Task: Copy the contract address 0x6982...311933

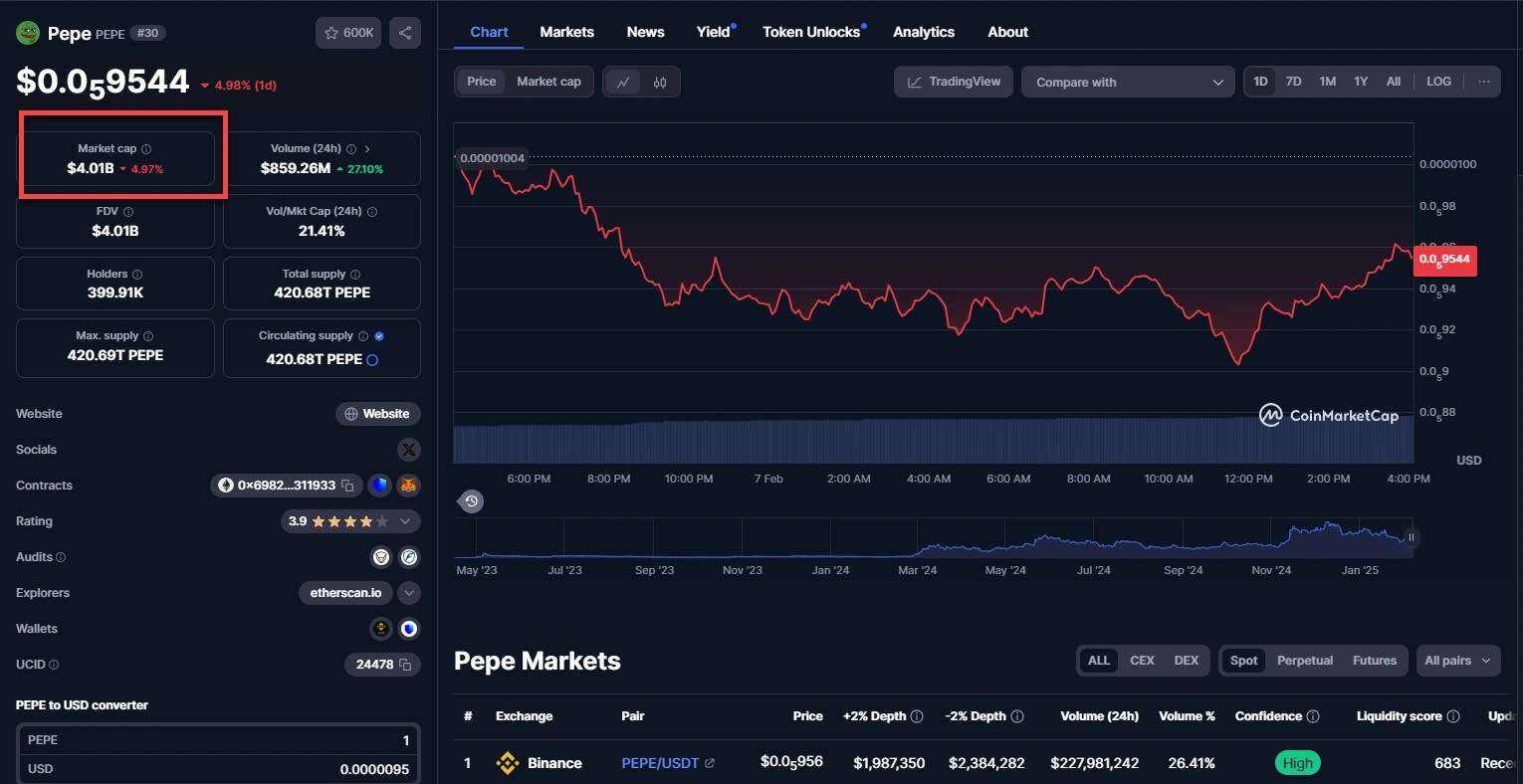Action: click(348, 486)
